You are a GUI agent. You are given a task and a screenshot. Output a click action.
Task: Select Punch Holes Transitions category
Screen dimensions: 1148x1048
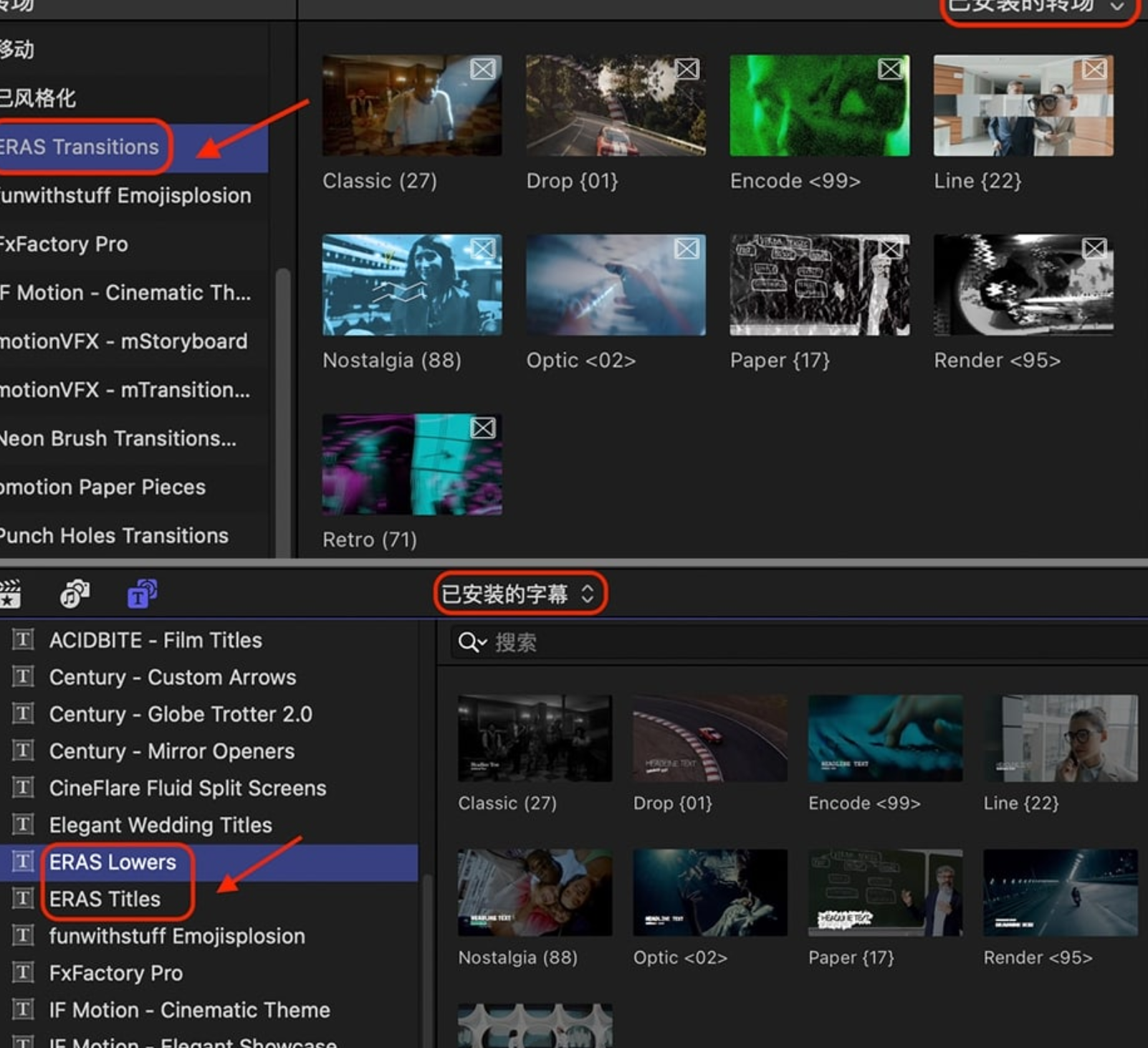(134, 536)
